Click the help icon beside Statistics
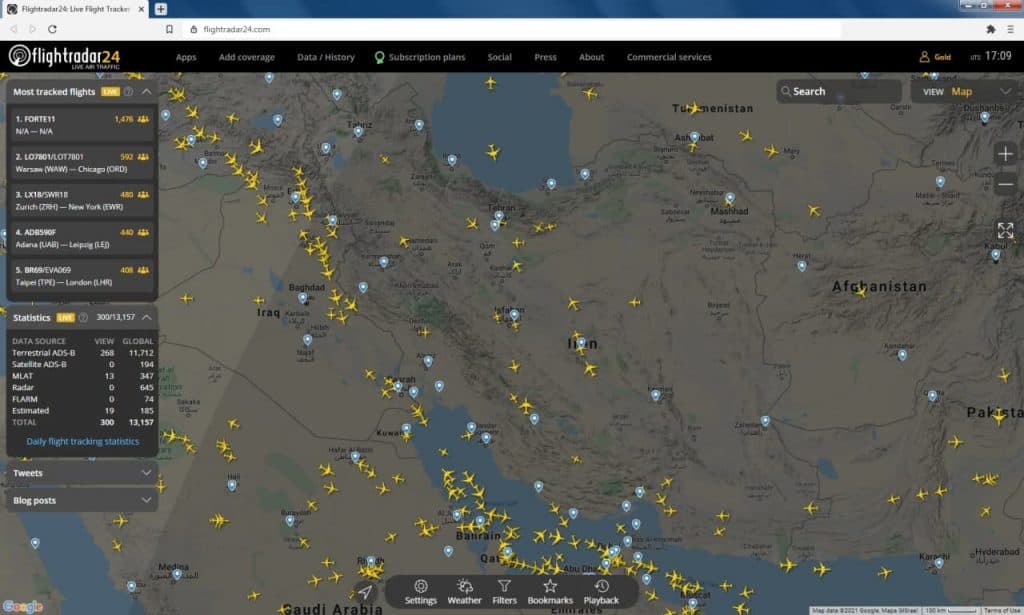Viewport: 1024px width, 615px height. (83, 317)
